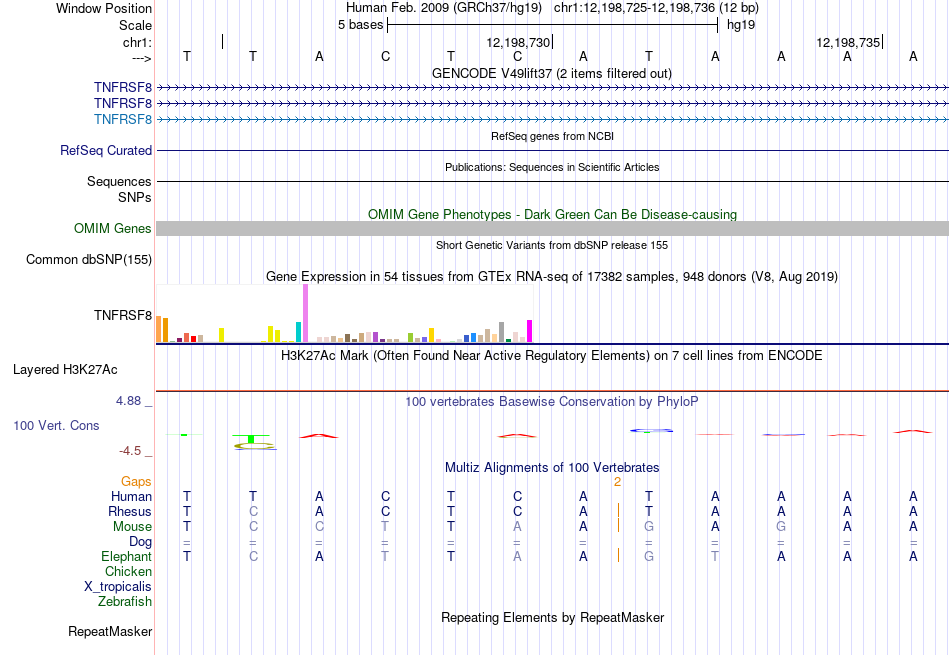Open the topmost TNFRSF8 GENCODE transcript label
Screen dimensions: 950x655
(x=123, y=87)
